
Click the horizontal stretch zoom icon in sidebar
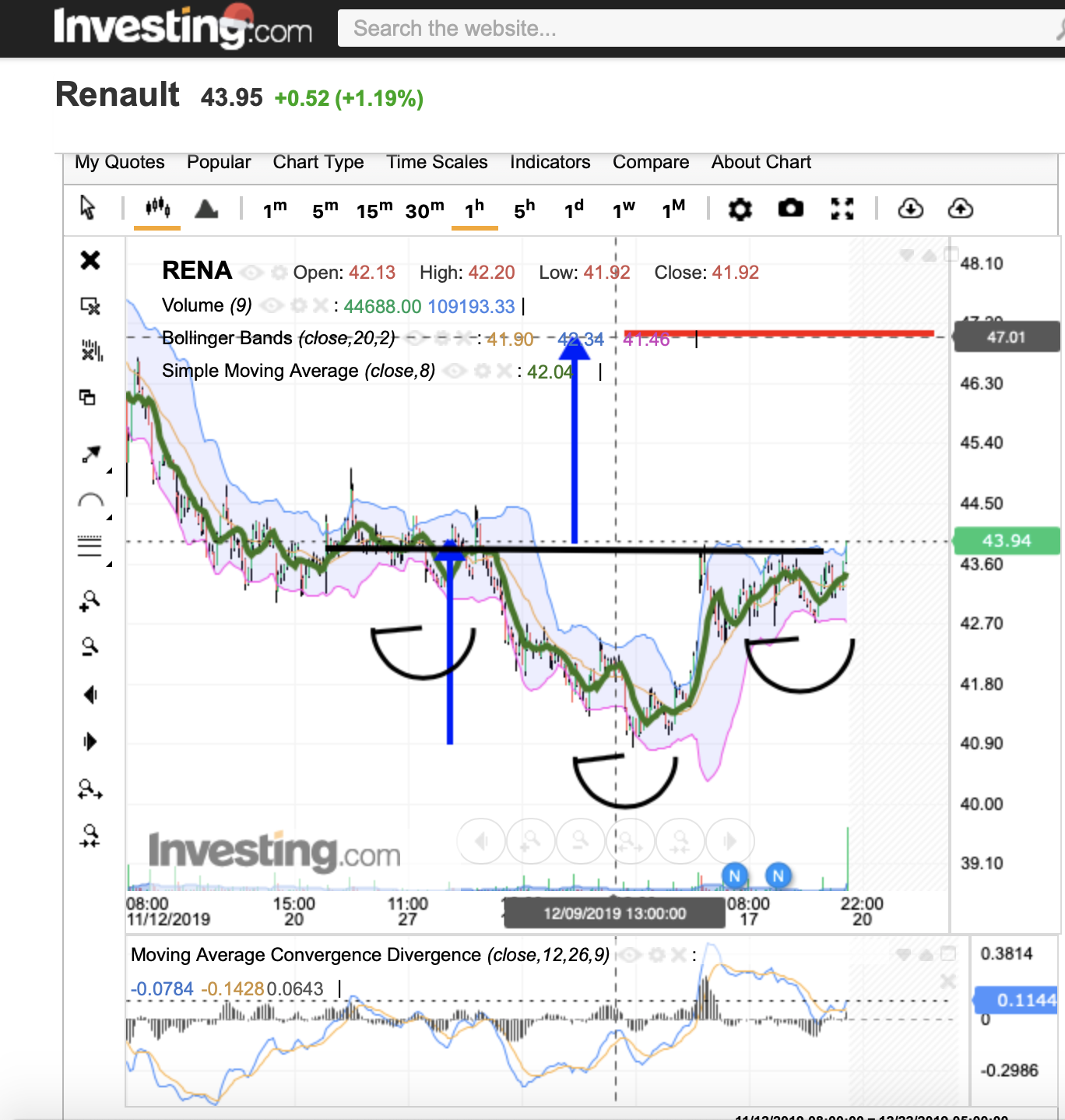point(90,789)
